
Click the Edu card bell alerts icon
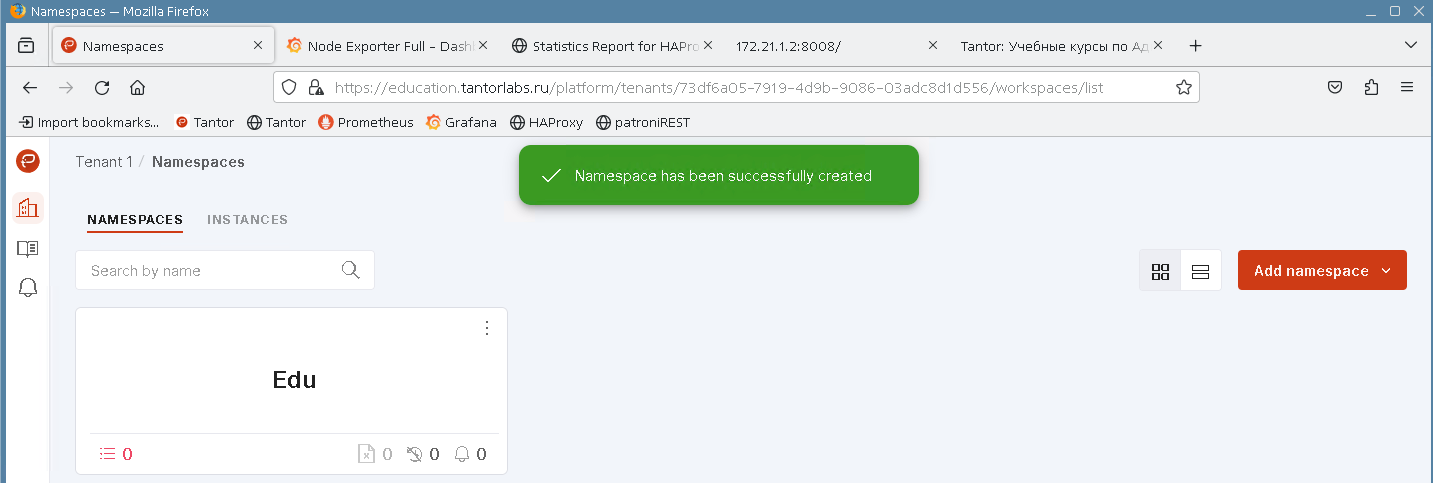[462, 454]
